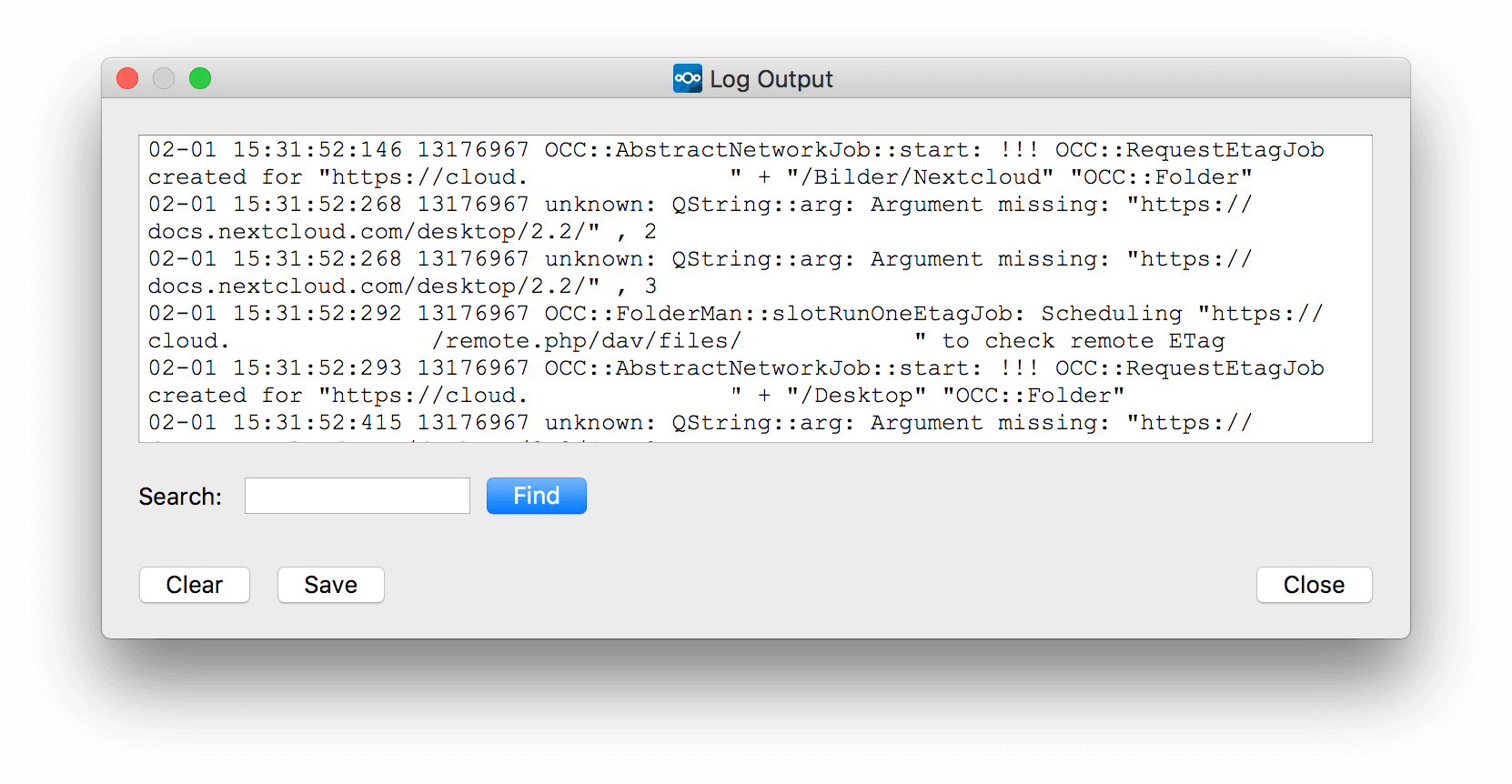Click the Nextcloud icon in the title bar

tap(688, 78)
